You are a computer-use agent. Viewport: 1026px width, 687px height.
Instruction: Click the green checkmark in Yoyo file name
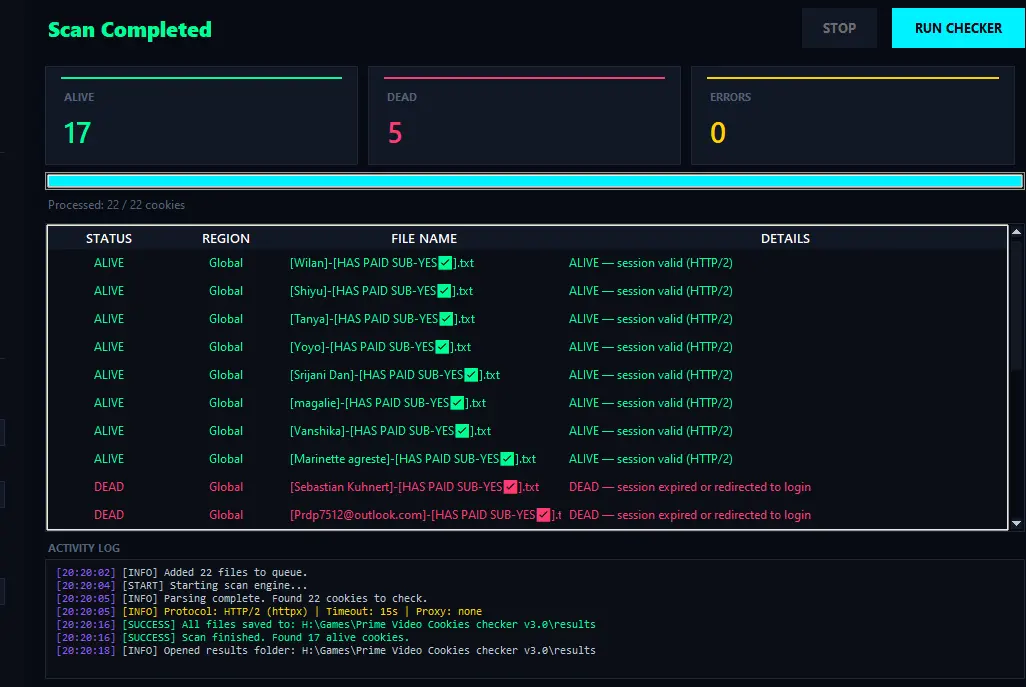coord(442,347)
